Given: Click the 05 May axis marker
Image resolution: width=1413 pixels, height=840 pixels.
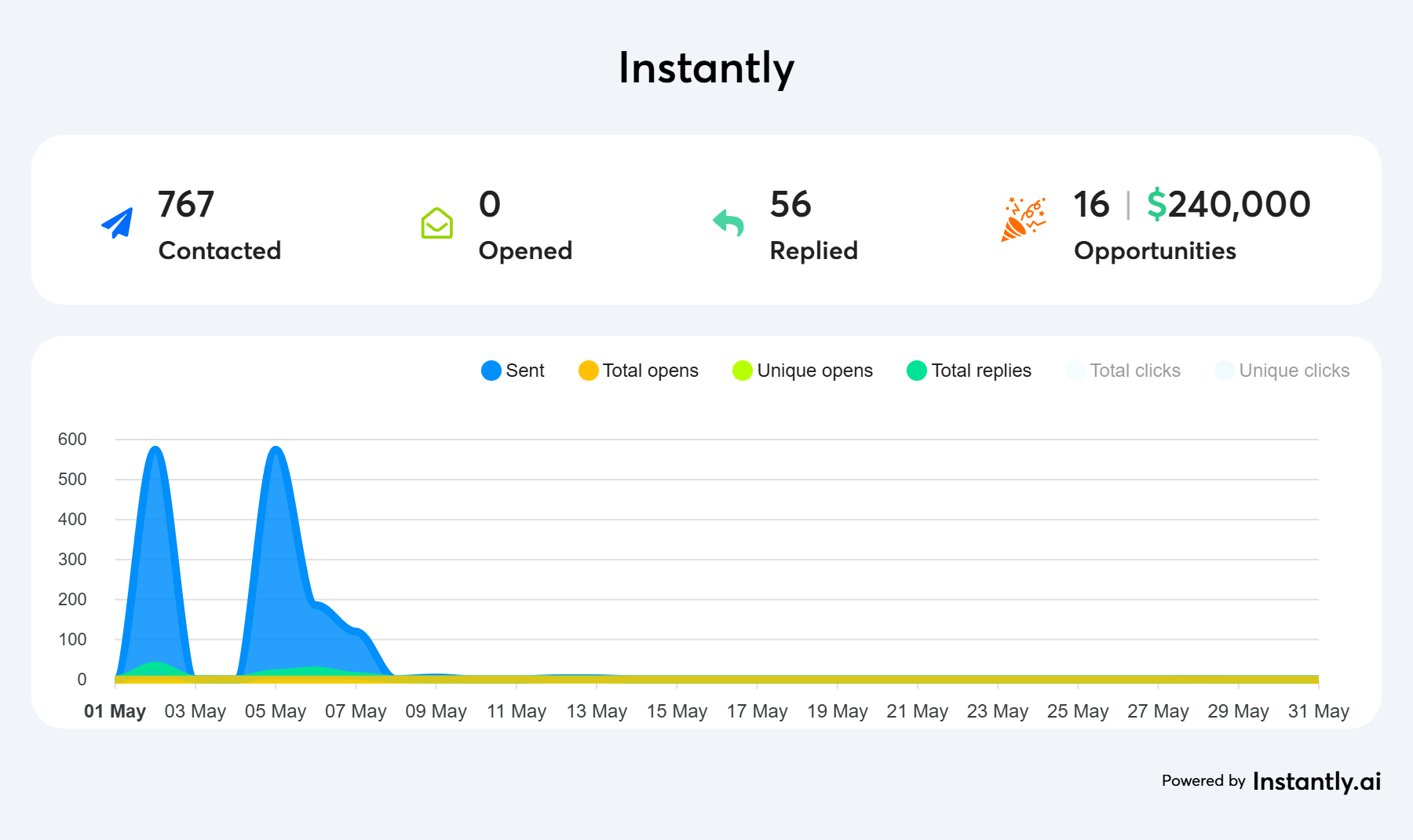Looking at the screenshot, I should pyautogui.click(x=276, y=711).
